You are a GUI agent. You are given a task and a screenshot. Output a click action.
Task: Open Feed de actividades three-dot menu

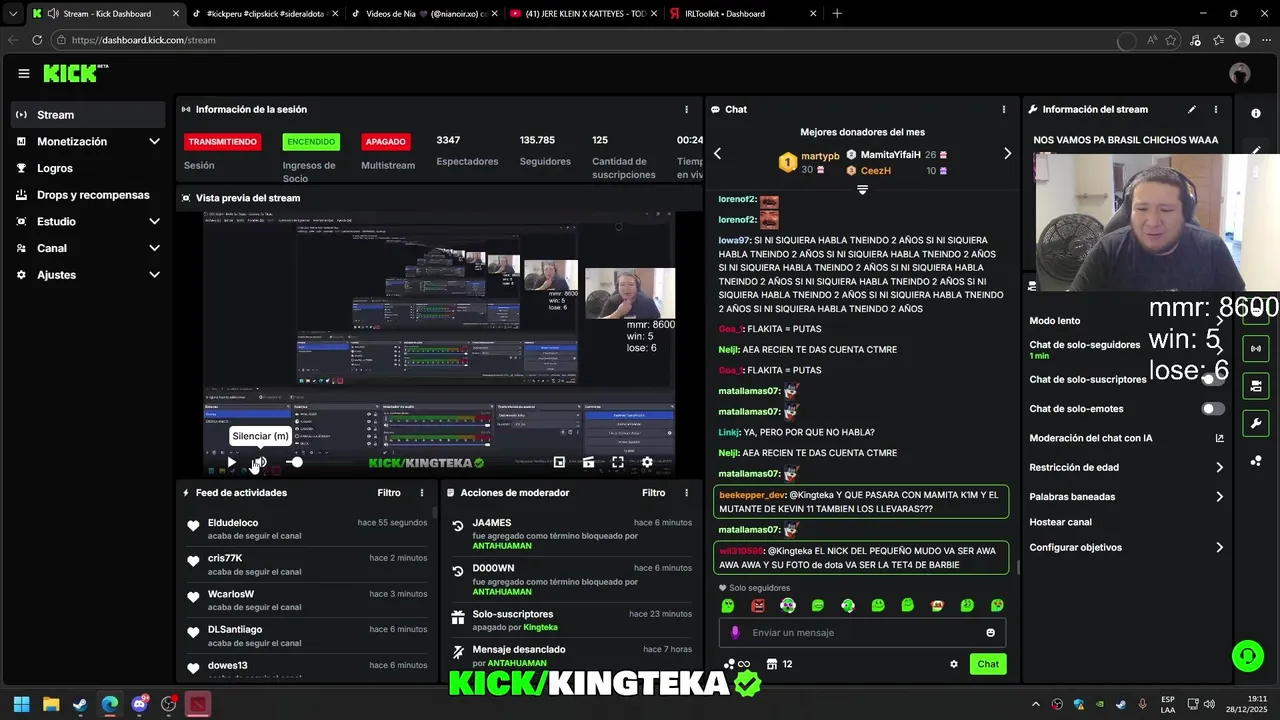click(422, 493)
